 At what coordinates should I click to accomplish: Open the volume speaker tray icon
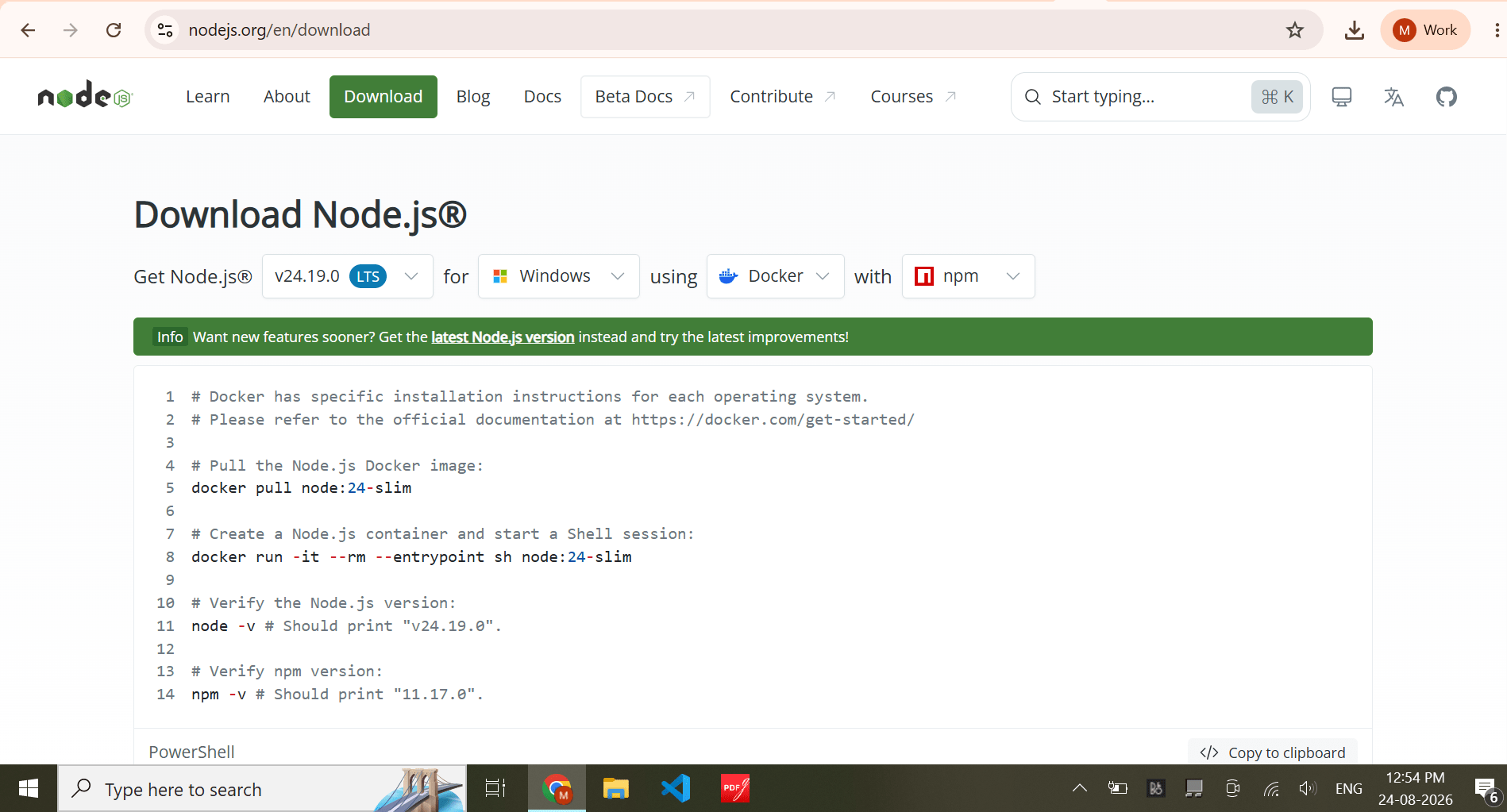click(1308, 788)
